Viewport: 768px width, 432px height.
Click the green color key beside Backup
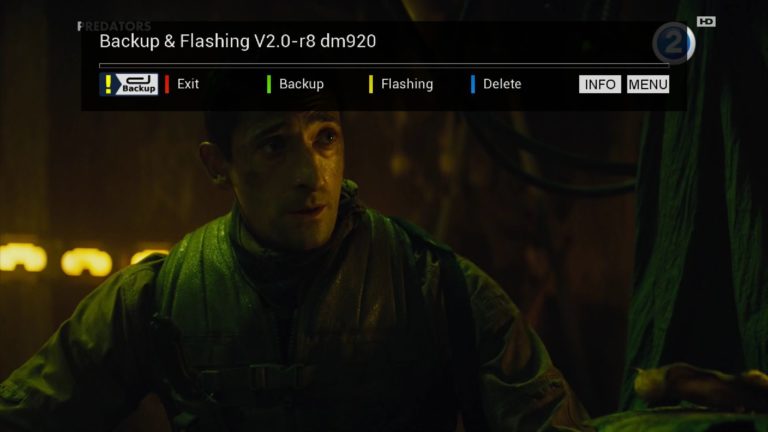tap(269, 84)
